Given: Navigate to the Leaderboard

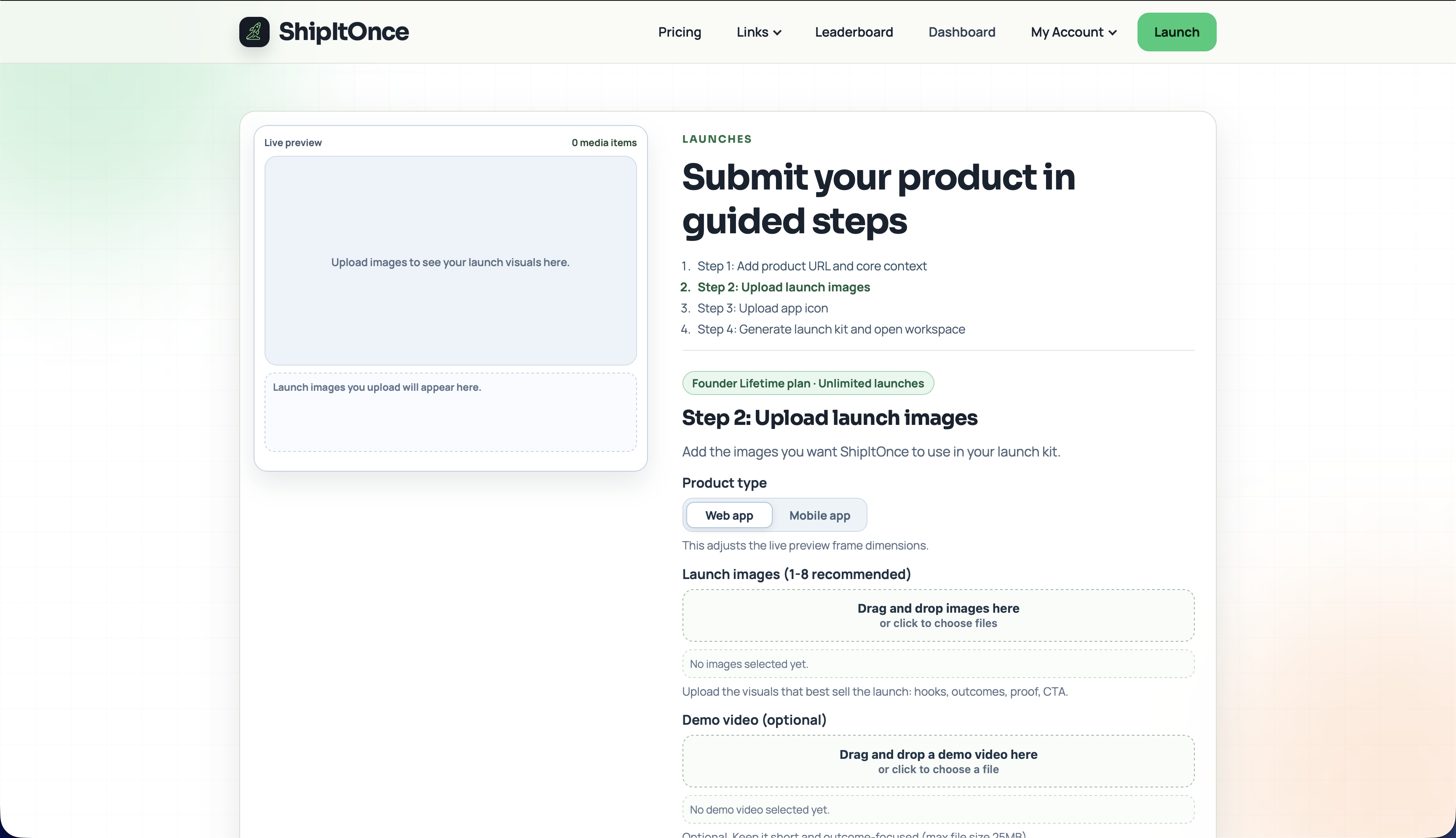Looking at the screenshot, I should click(x=854, y=32).
